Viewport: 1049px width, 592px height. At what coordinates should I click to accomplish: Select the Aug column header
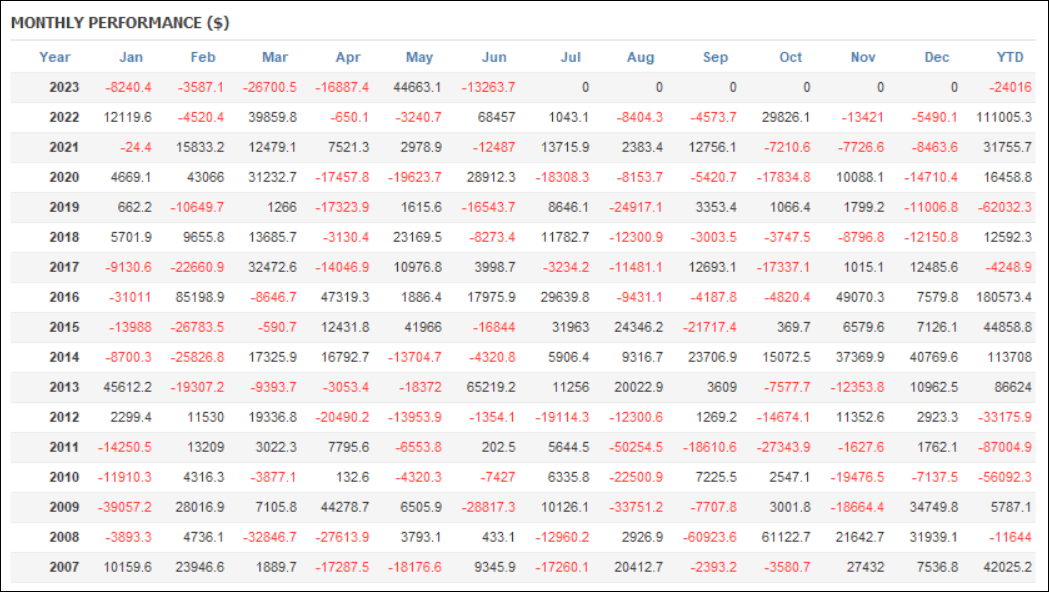(640, 58)
